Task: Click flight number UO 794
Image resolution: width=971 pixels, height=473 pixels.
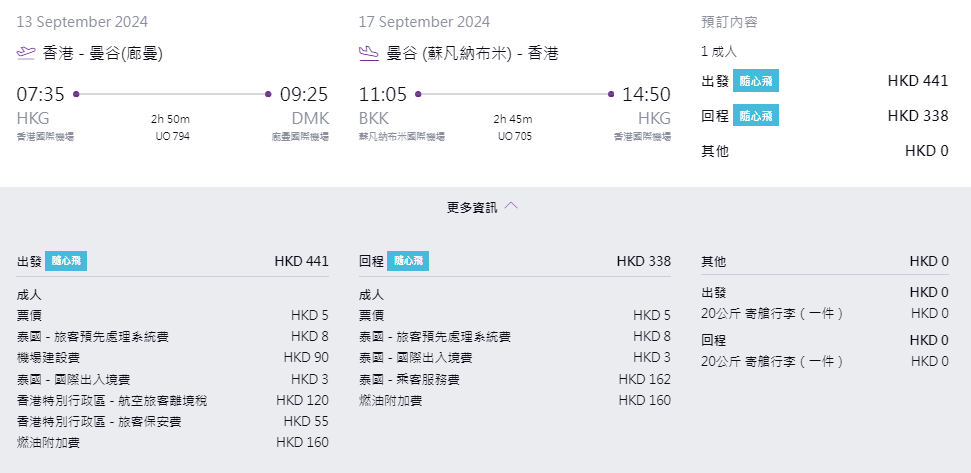Action: [x=172, y=136]
